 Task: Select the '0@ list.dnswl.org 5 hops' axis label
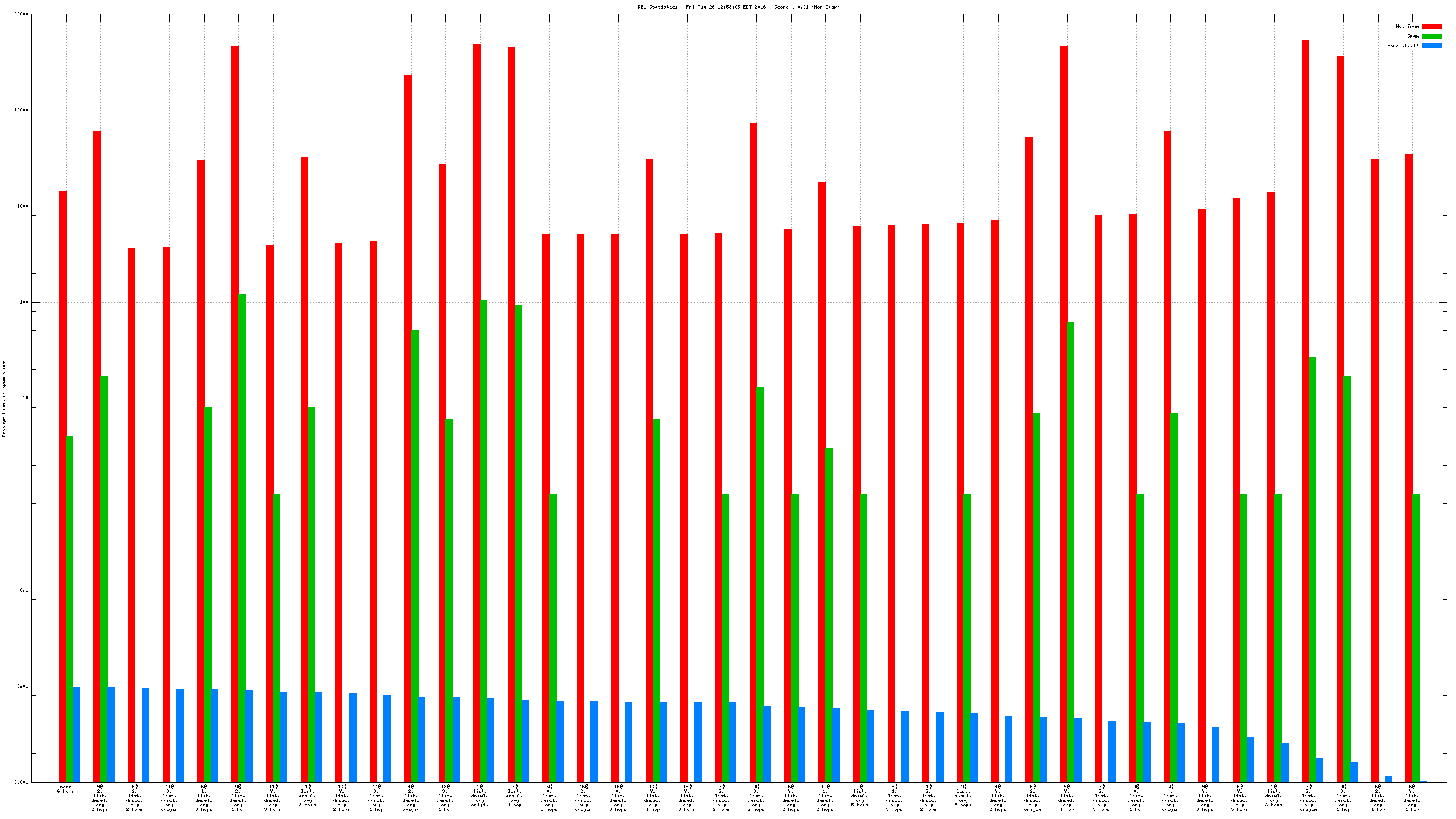tap(859, 796)
